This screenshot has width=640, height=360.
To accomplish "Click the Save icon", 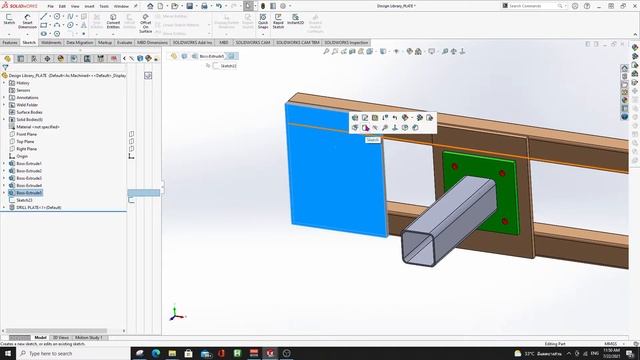I will tap(190, 6).
